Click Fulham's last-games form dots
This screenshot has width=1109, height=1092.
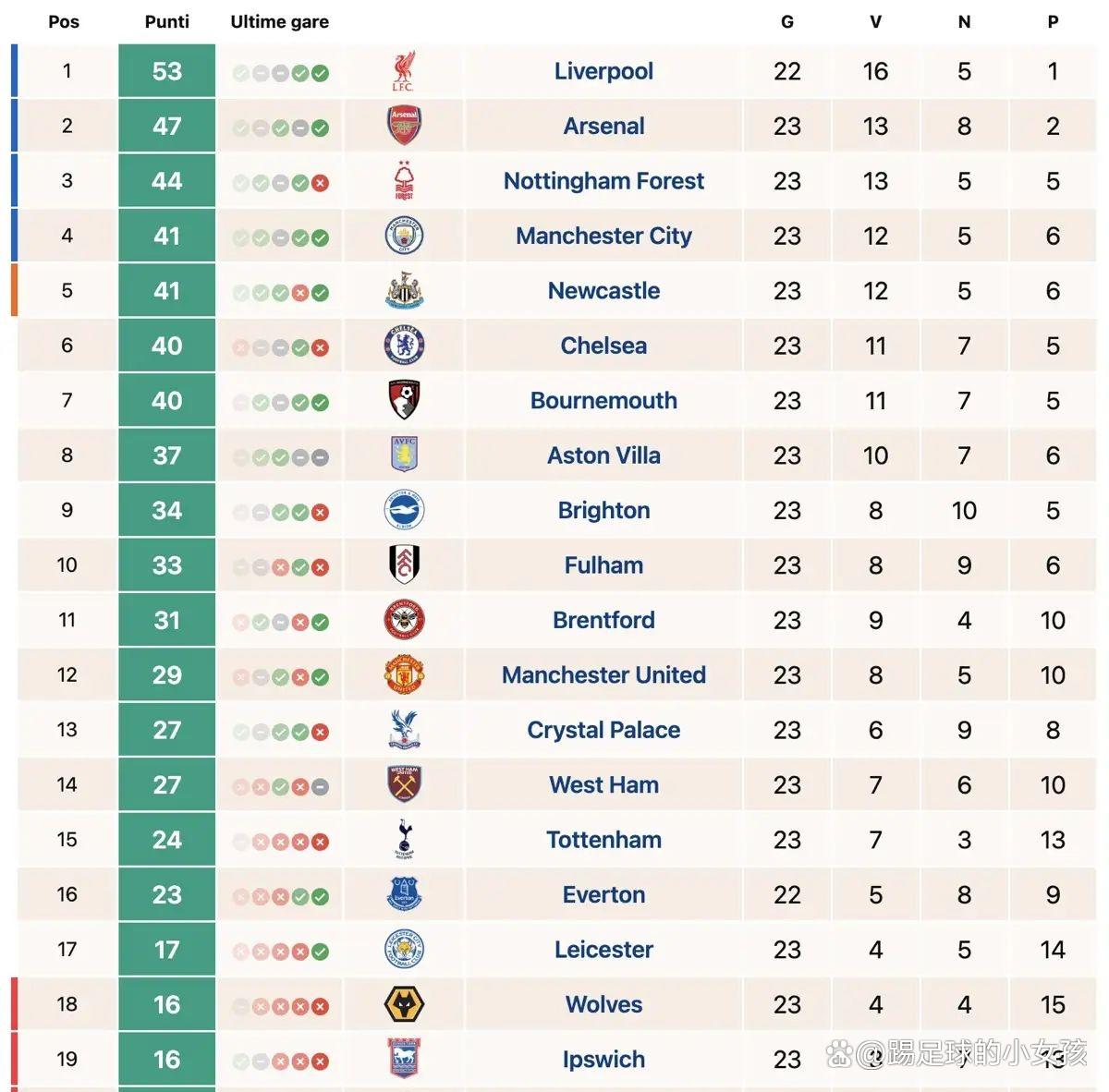pos(280,567)
